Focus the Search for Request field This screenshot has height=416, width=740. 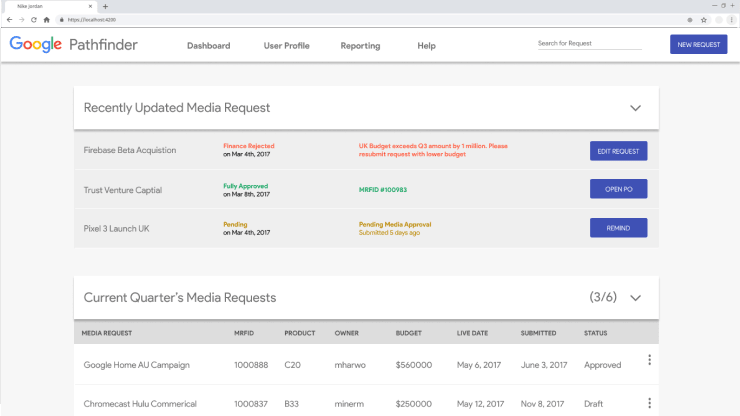589,43
